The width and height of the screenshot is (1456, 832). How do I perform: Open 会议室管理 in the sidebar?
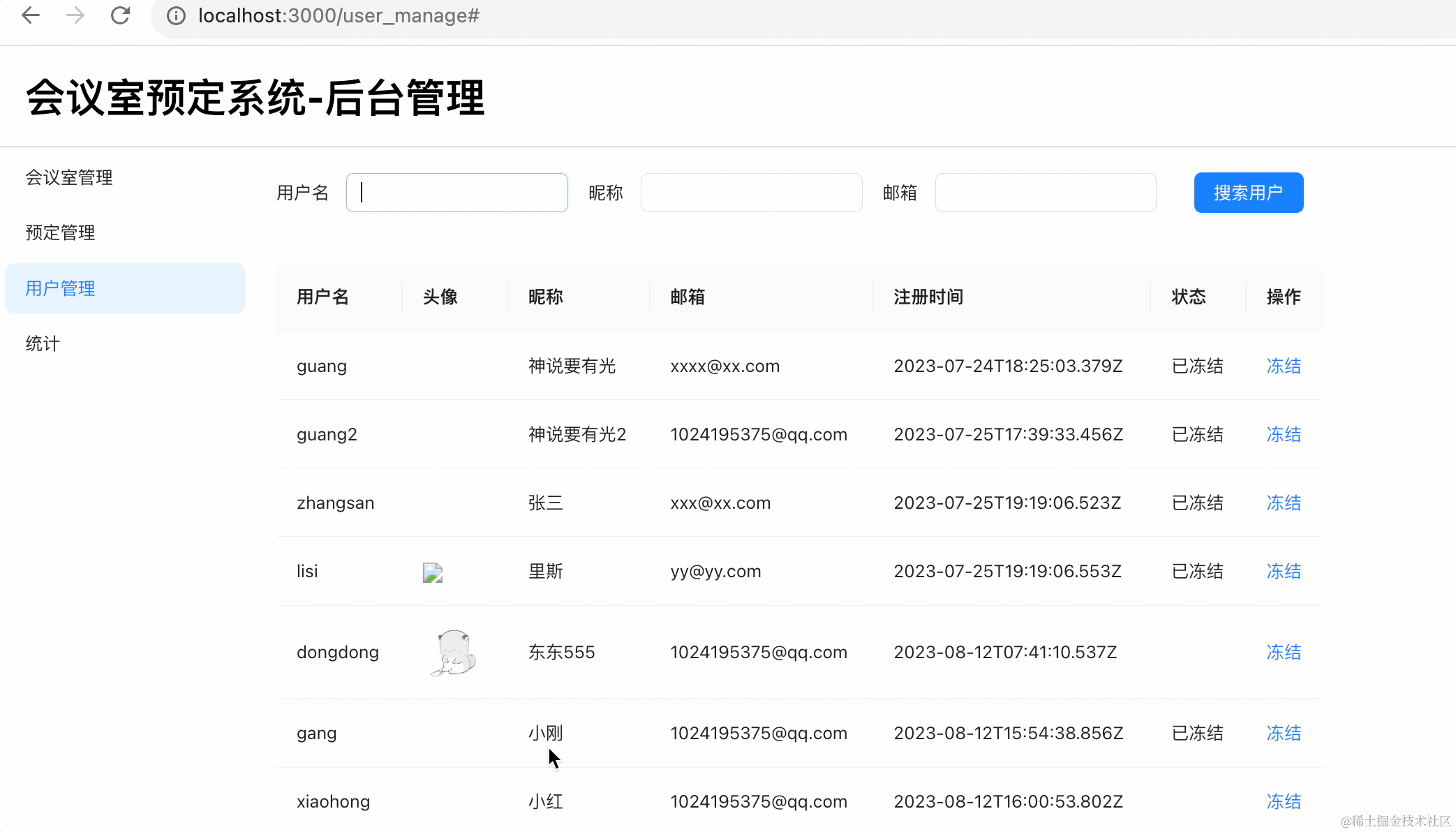click(69, 177)
